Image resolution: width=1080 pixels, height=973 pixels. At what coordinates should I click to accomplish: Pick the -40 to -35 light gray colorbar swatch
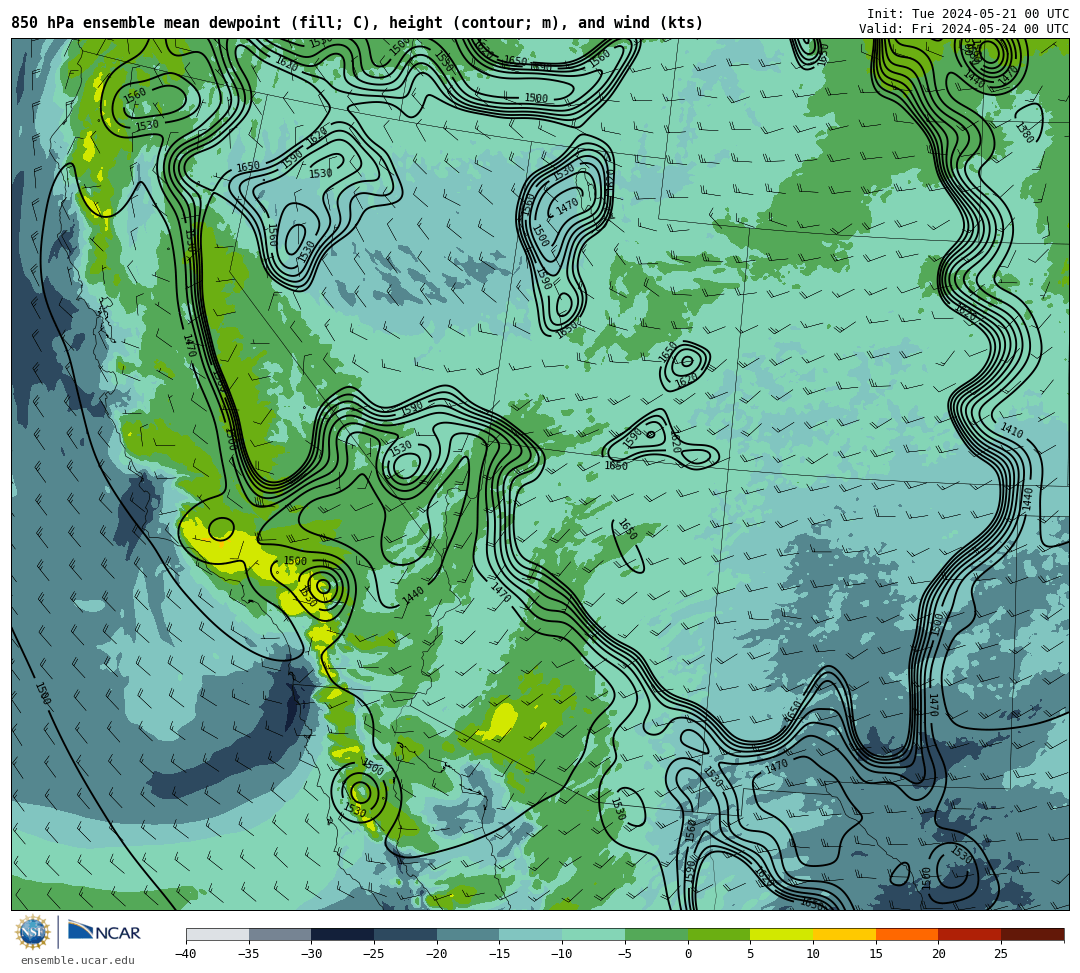(x=217, y=934)
